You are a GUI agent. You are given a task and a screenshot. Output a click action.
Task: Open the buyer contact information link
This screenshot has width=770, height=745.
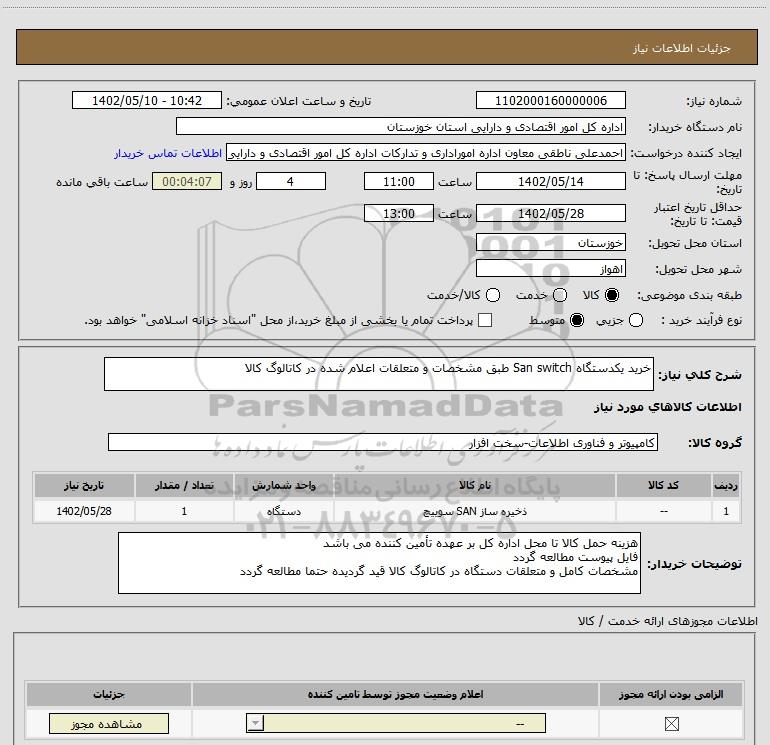point(168,153)
